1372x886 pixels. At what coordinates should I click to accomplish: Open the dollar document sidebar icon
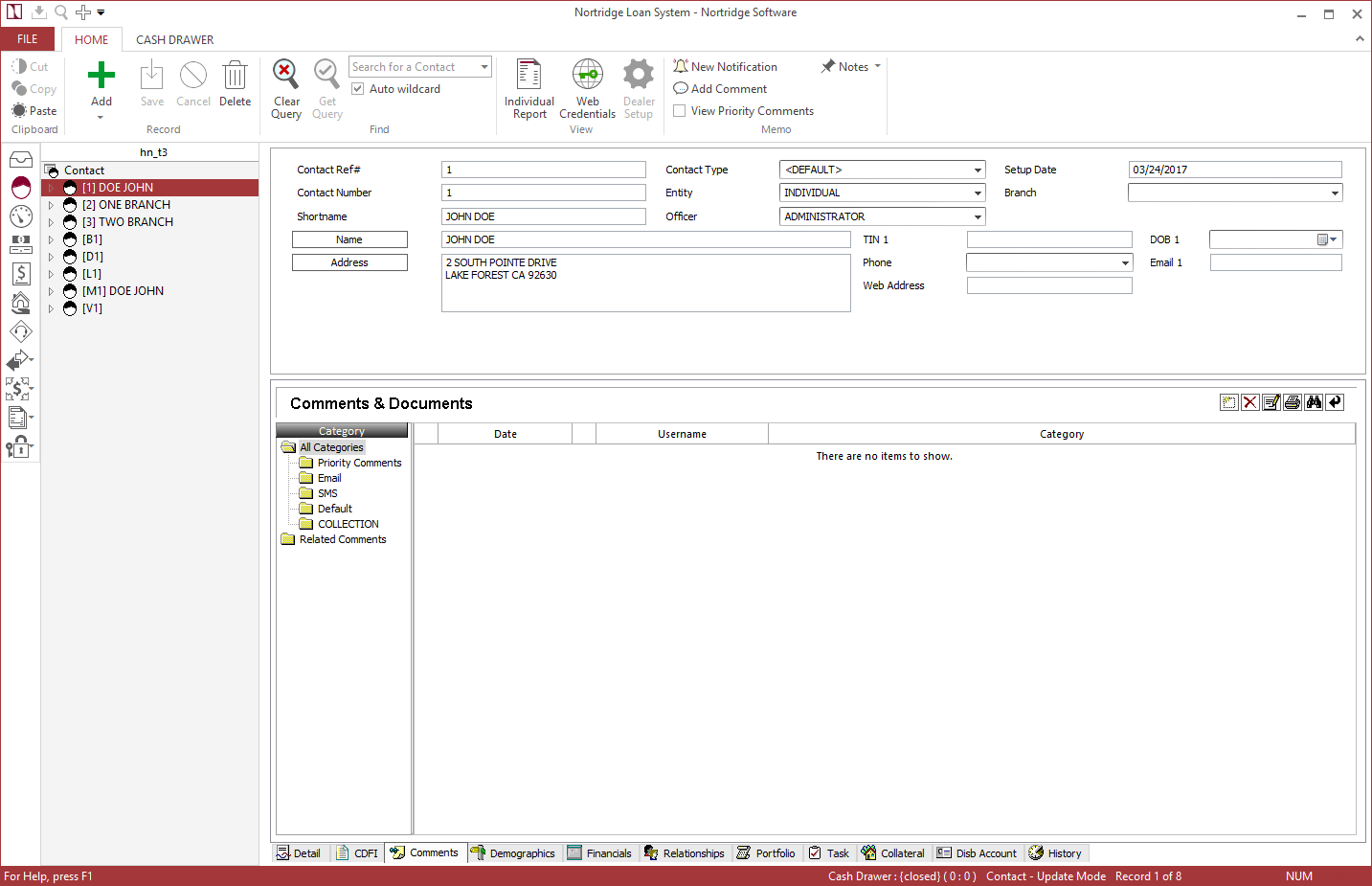[x=21, y=274]
